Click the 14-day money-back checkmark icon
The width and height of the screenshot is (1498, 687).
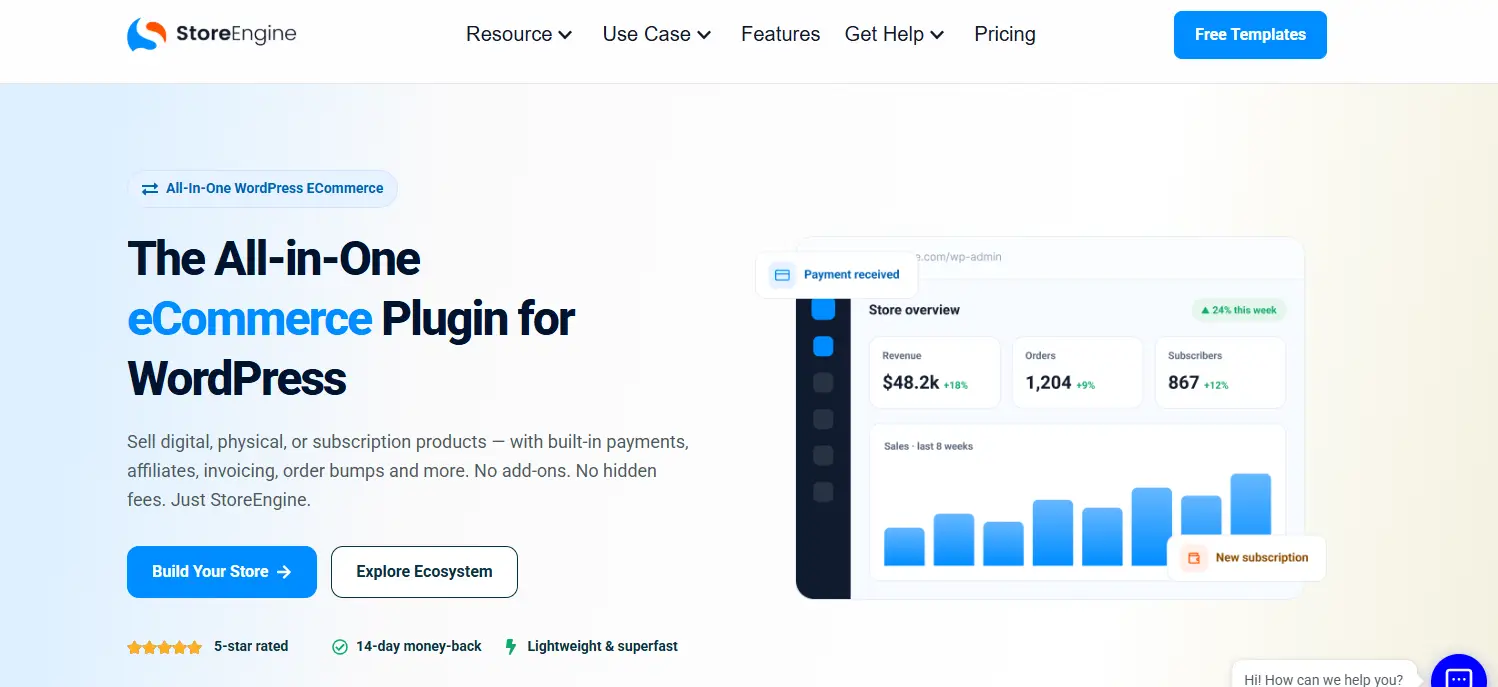tap(340, 647)
